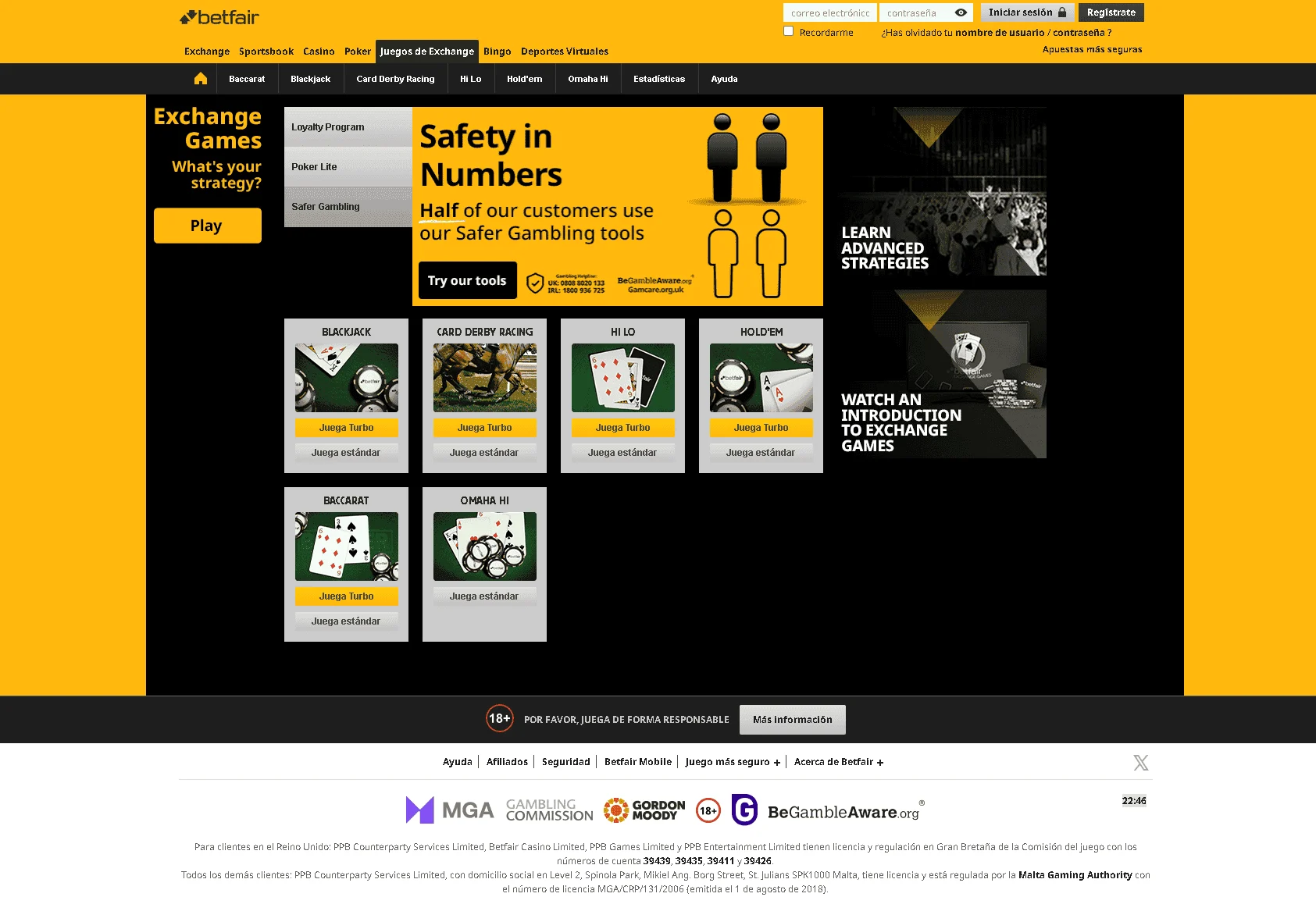This screenshot has height=897, width=1316.
Task: Open the Hold'em game thumbnail
Action: pyautogui.click(x=761, y=378)
